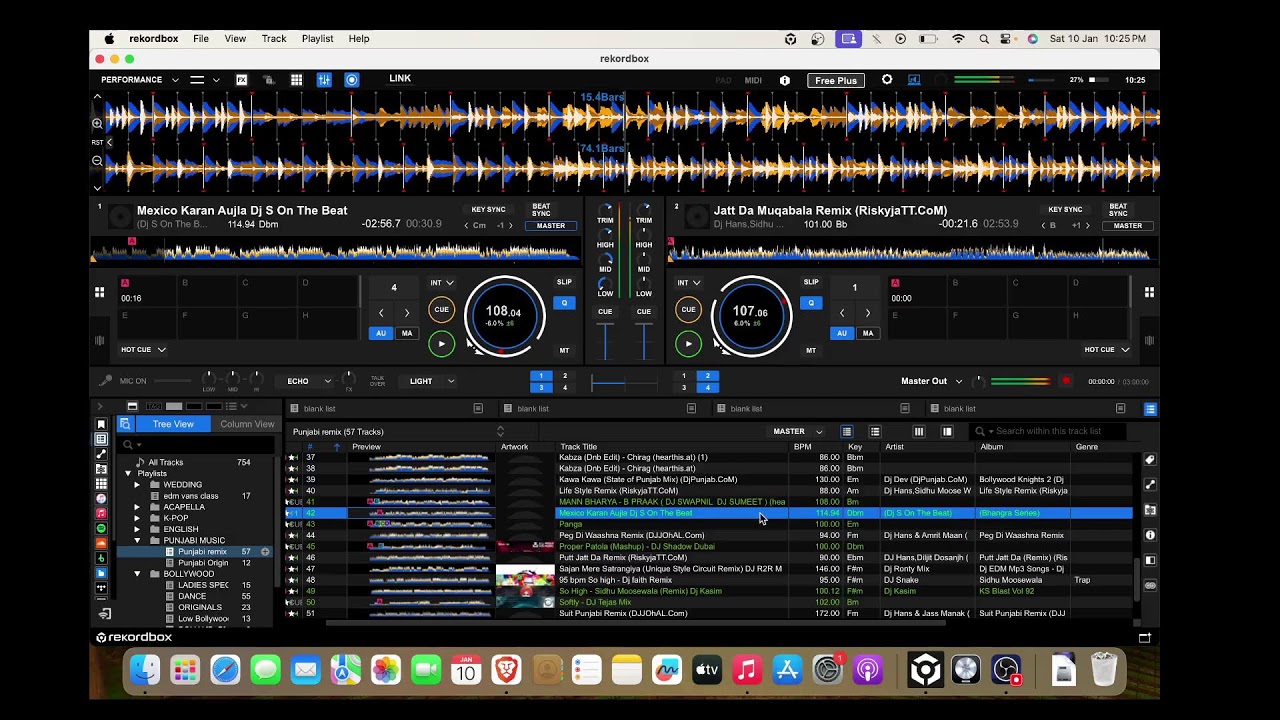
Task: Open deck 2 HOT CUE pad mode dropdown
Action: tap(1108, 350)
